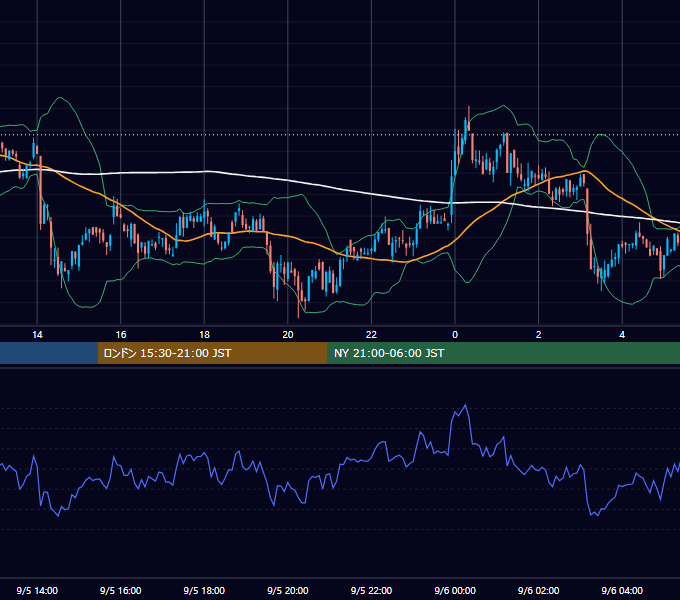The height and width of the screenshot is (600, 680).
Task: Click the 9/5 20:00 label on indicator axis
Action: point(288,590)
